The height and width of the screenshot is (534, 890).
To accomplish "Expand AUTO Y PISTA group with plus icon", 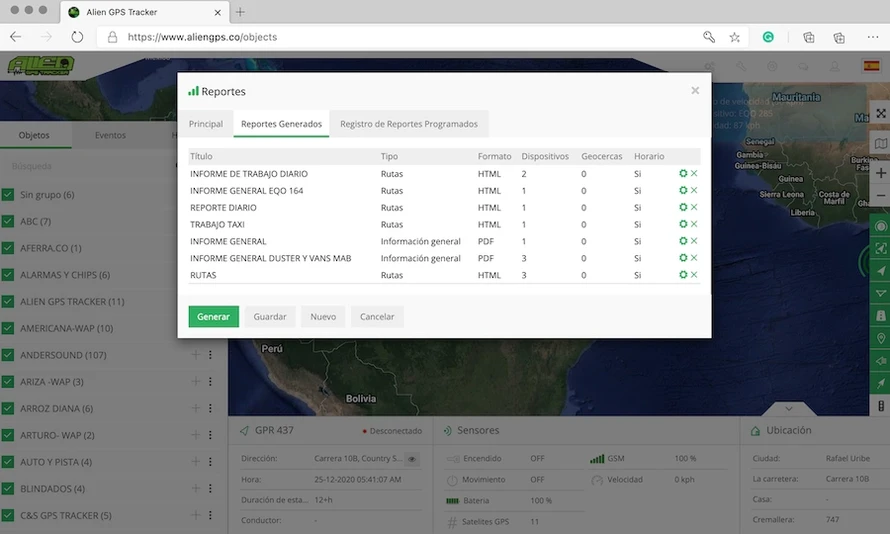I will pos(196,462).
